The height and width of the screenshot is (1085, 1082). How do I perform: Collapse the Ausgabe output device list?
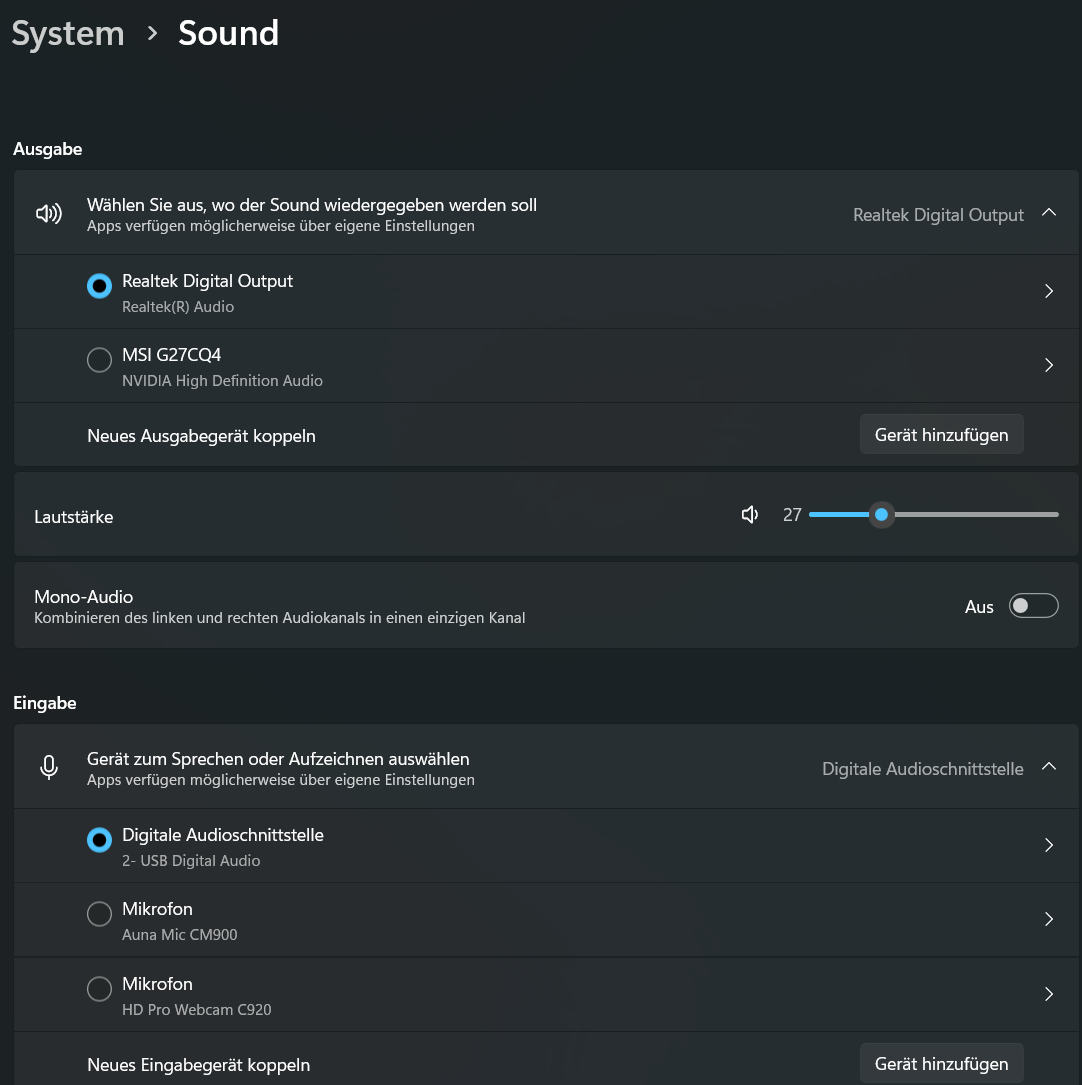point(1048,213)
